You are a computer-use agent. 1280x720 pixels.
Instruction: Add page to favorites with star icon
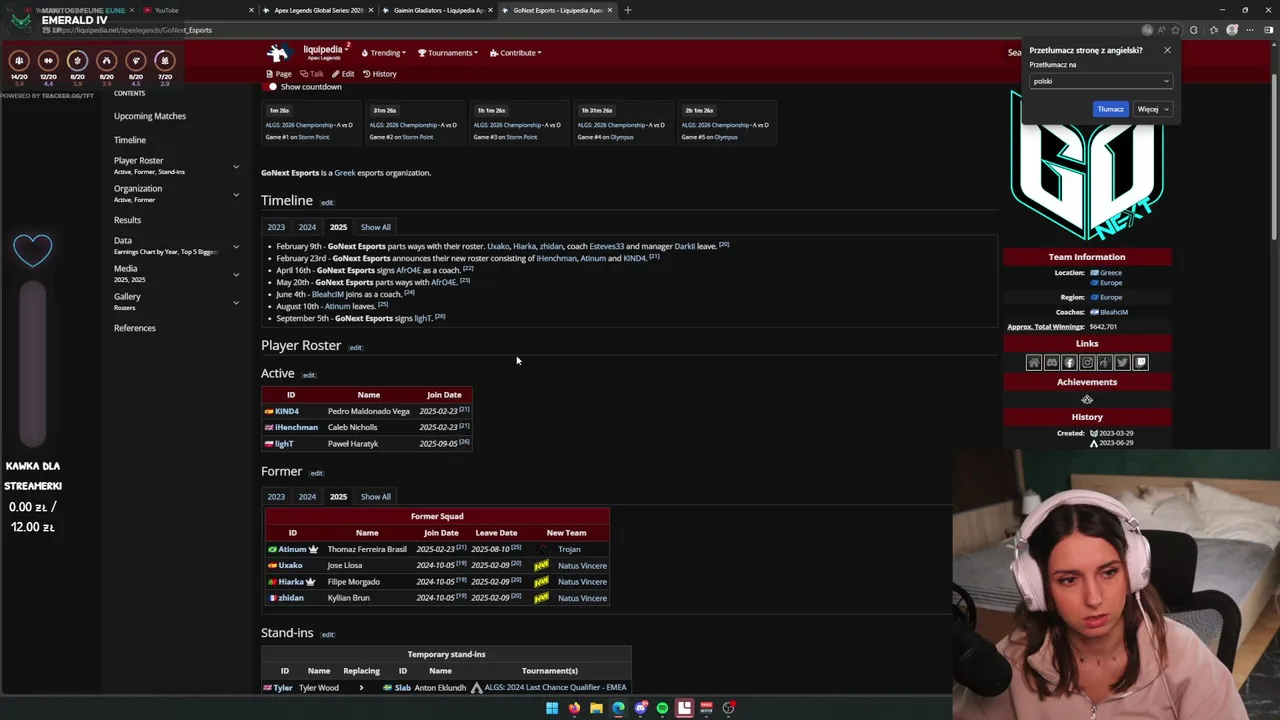(x=1177, y=30)
